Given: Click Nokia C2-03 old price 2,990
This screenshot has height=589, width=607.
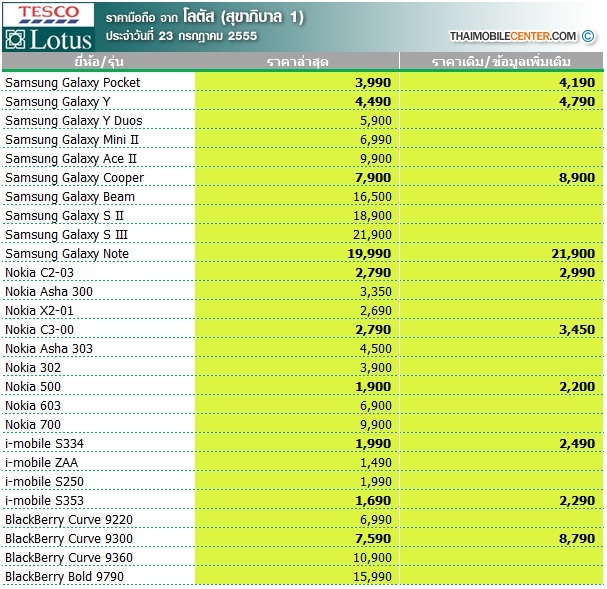Looking at the screenshot, I should pos(577,272).
